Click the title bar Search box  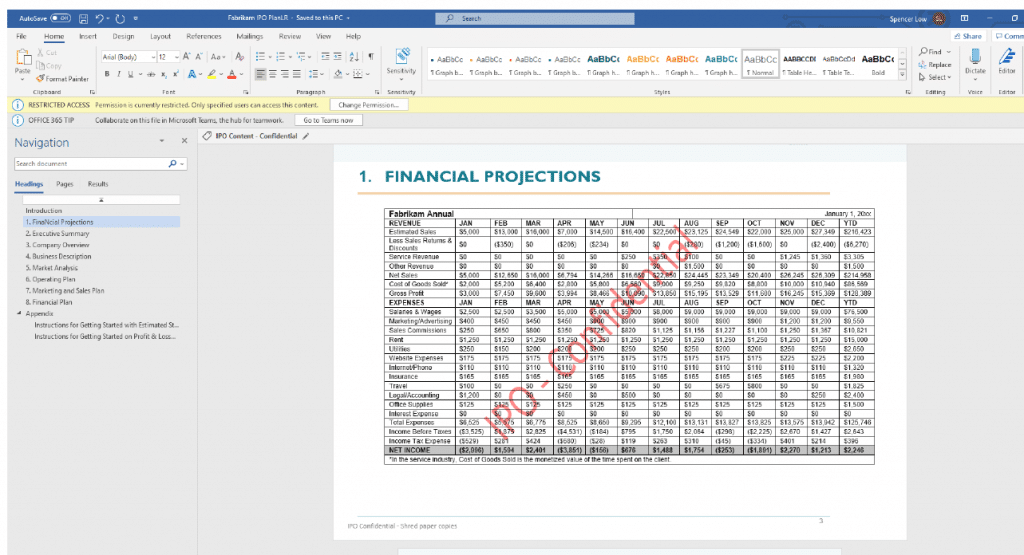pos(535,18)
